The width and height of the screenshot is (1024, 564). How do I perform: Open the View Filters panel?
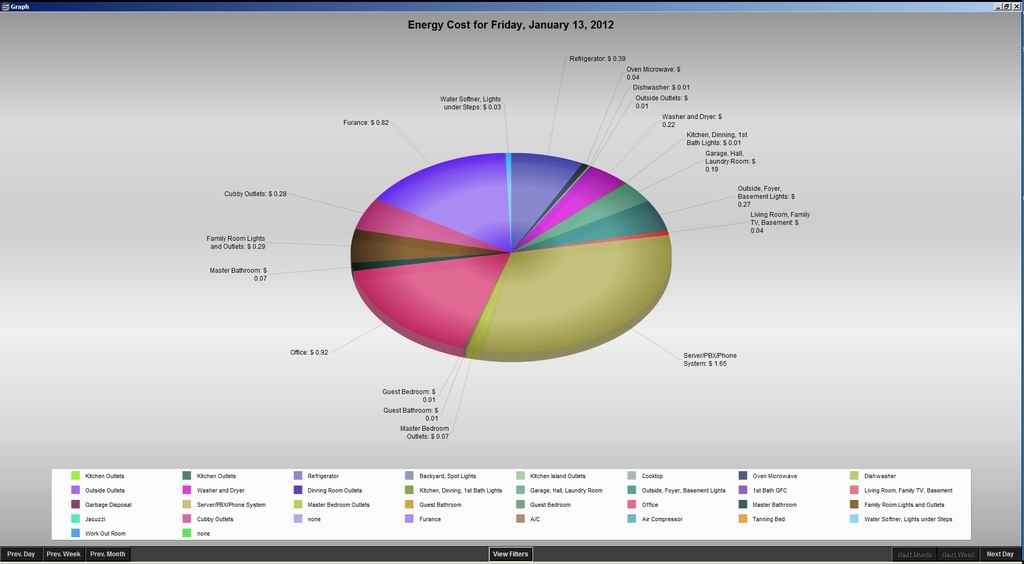click(x=511, y=554)
